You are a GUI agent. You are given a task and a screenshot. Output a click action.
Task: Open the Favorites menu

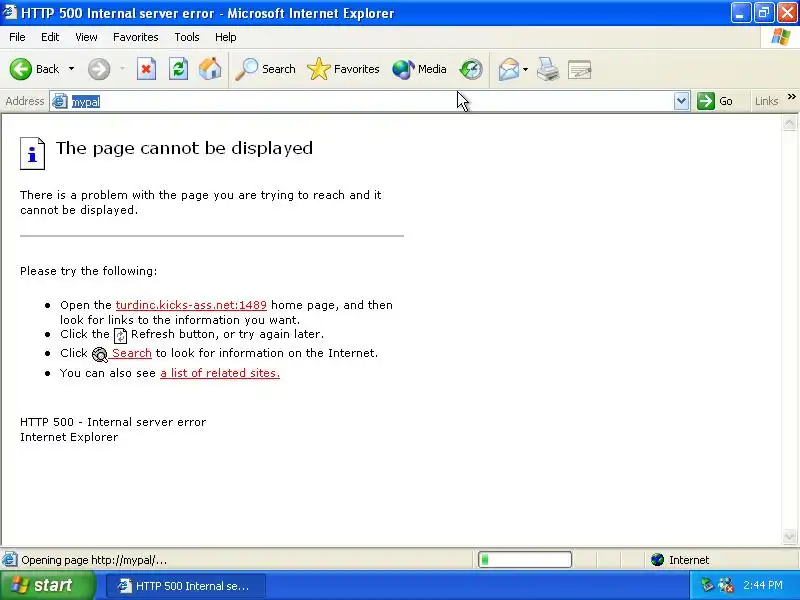(x=136, y=37)
